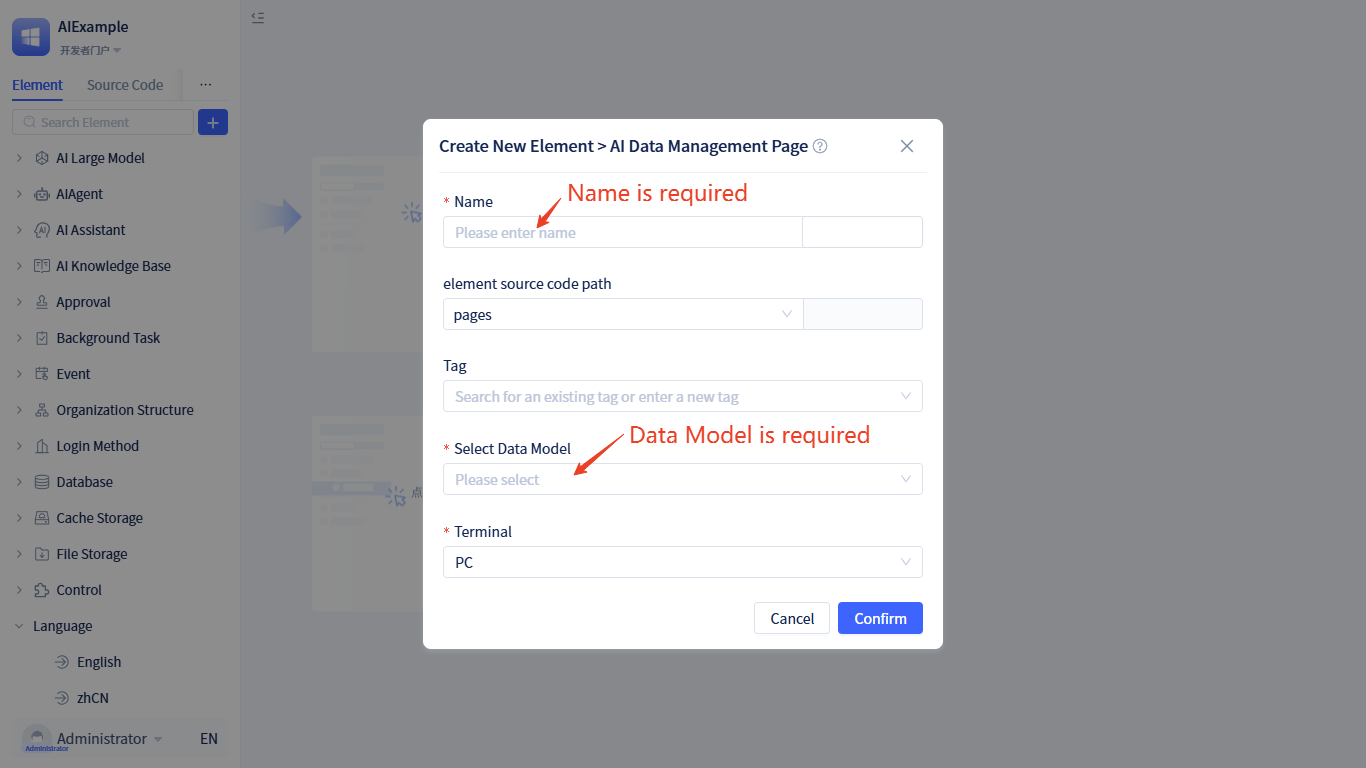
Task: Expand the AI Large Model tree node
Action: pyautogui.click(x=19, y=158)
